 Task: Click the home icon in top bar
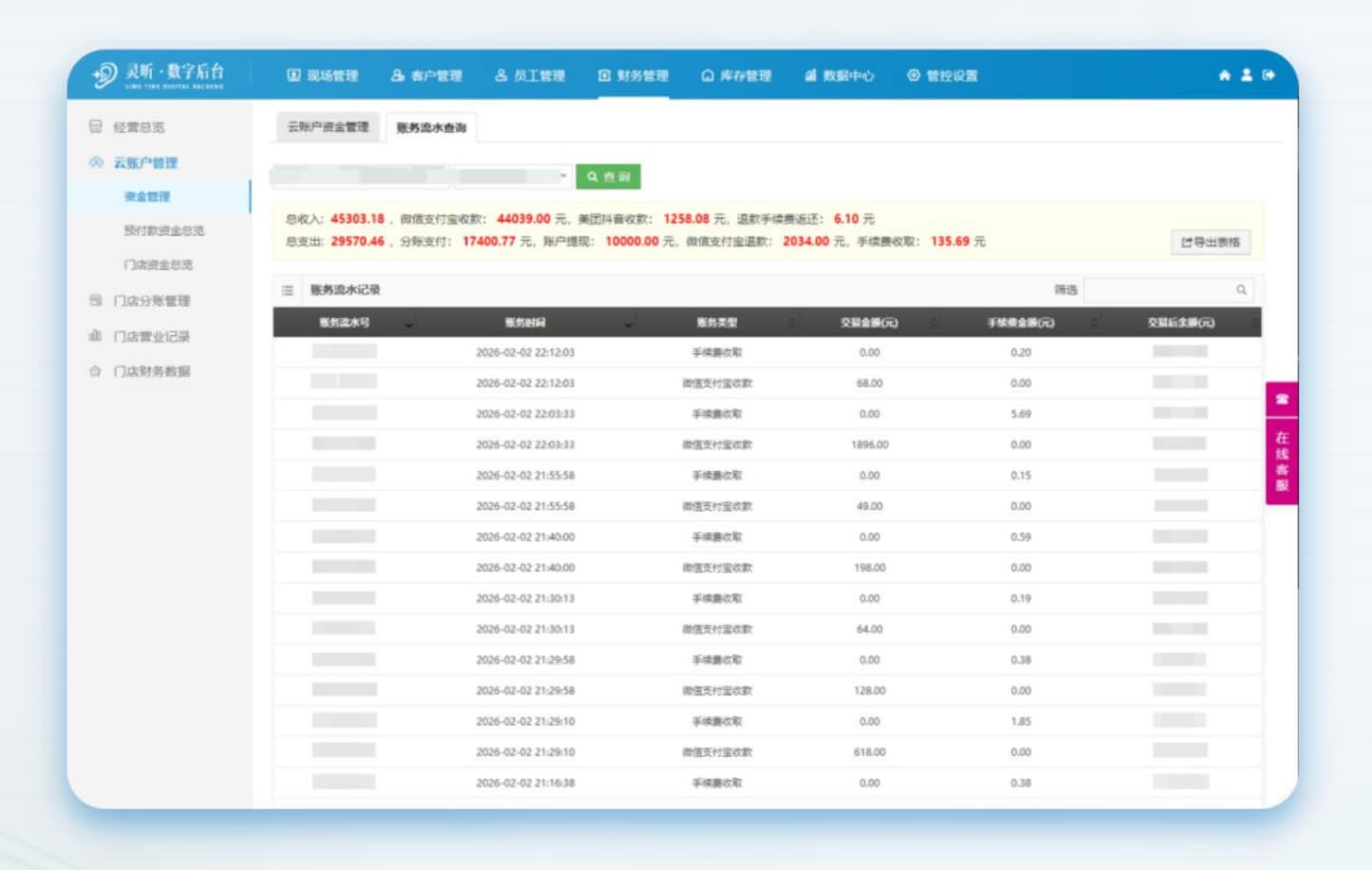tap(1225, 75)
